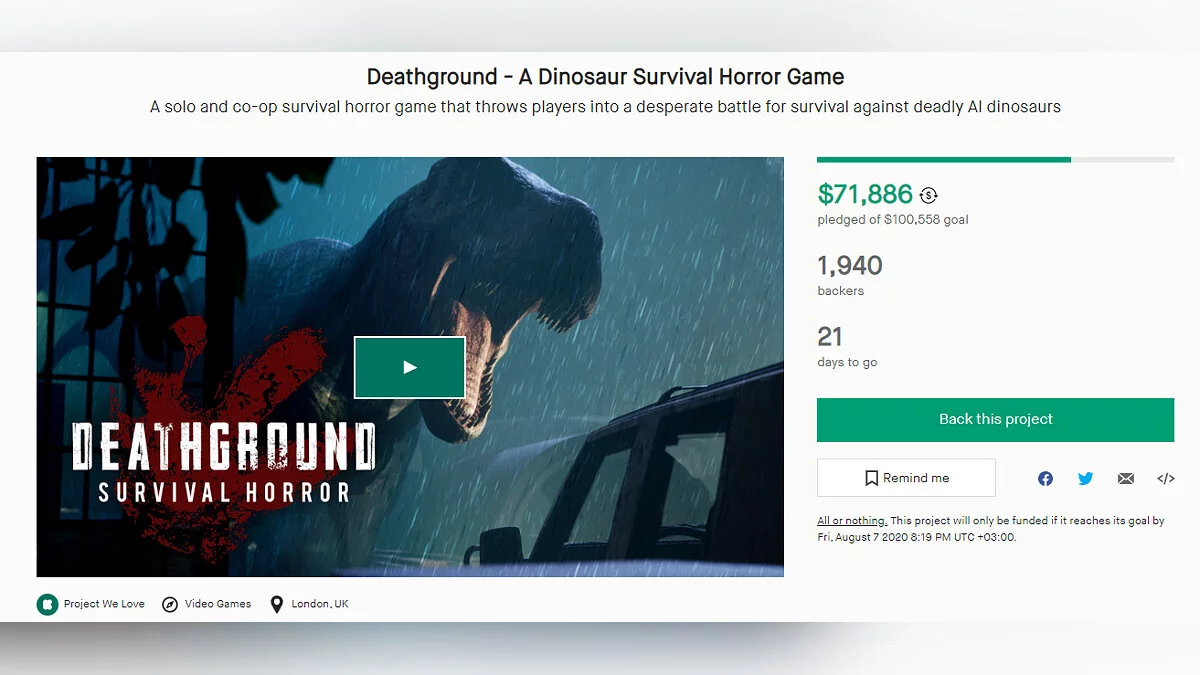Click the Deathground project title heading
This screenshot has width=1200, height=675.
click(605, 77)
